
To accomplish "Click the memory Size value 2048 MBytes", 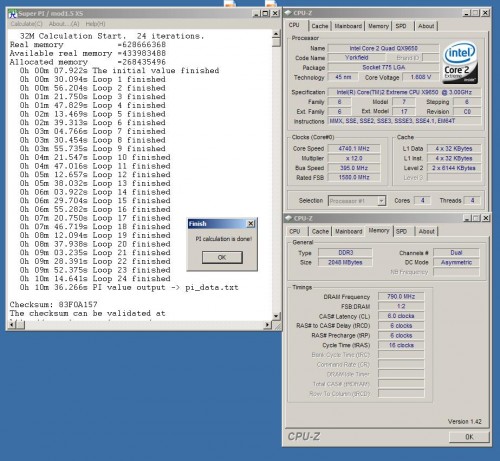I will coord(345,262).
